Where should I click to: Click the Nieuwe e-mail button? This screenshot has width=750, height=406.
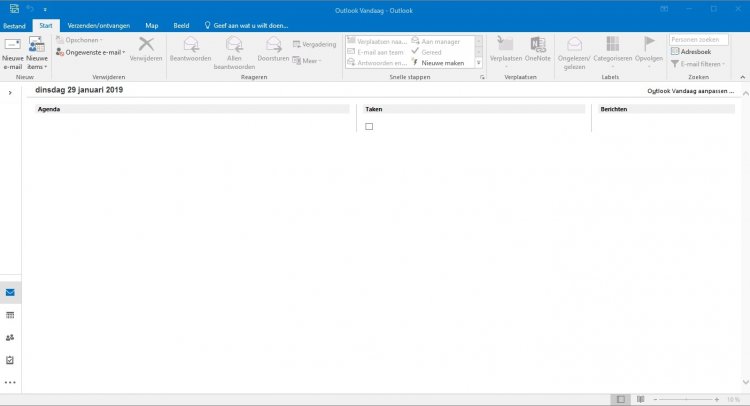tap(12, 52)
